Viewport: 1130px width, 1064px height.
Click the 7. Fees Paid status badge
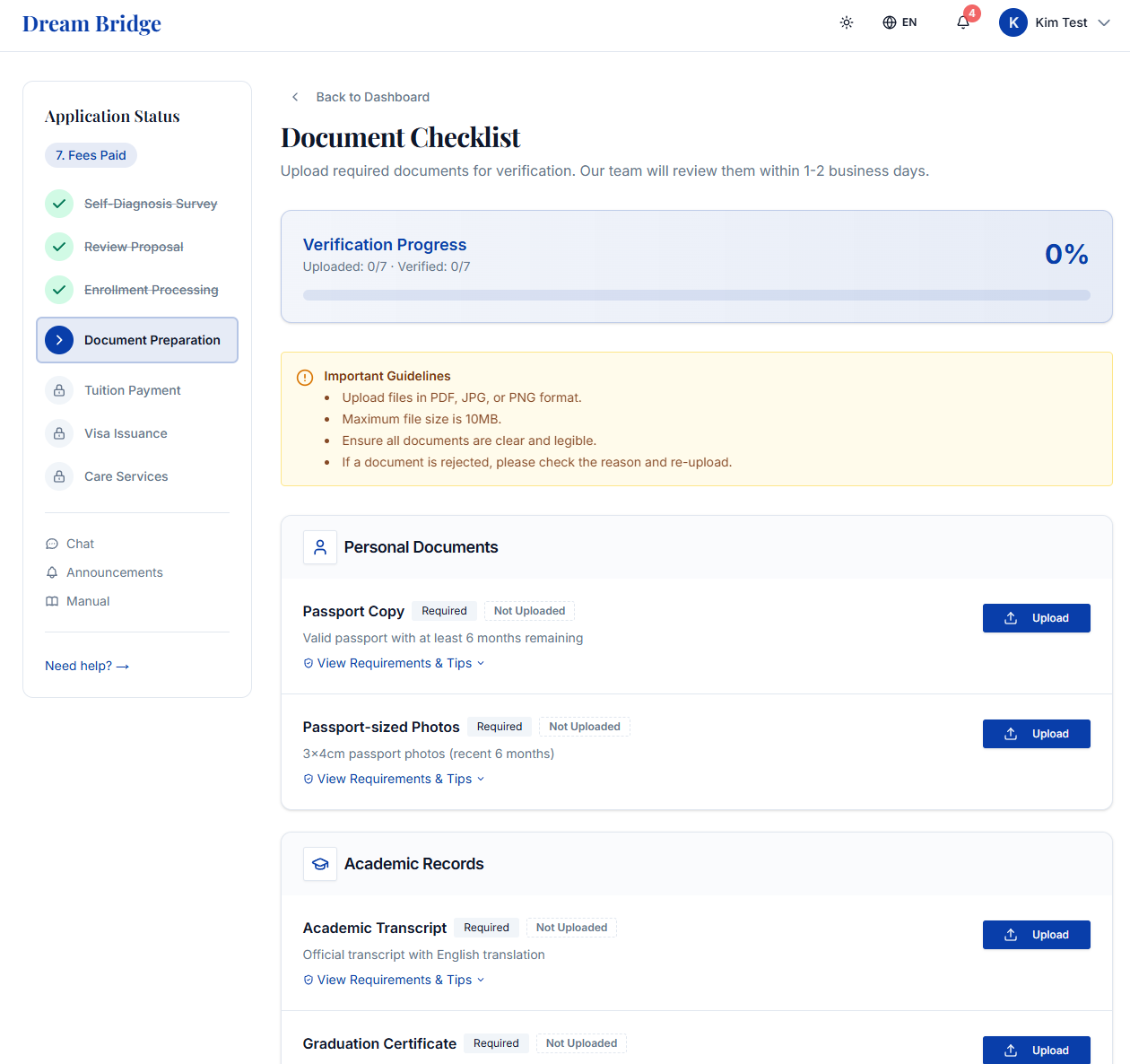click(x=91, y=155)
